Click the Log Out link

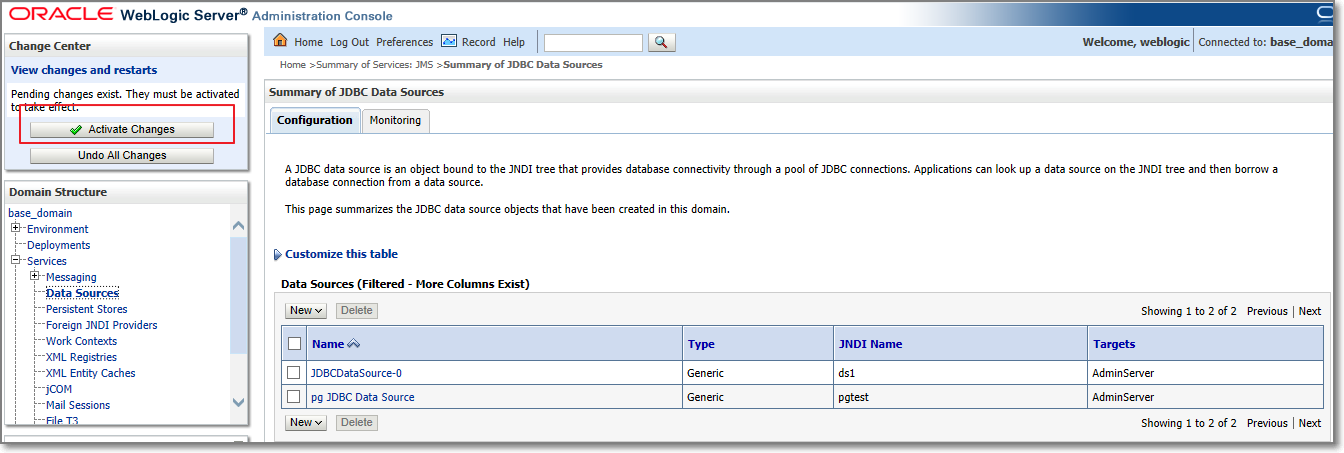pyautogui.click(x=349, y=42)
